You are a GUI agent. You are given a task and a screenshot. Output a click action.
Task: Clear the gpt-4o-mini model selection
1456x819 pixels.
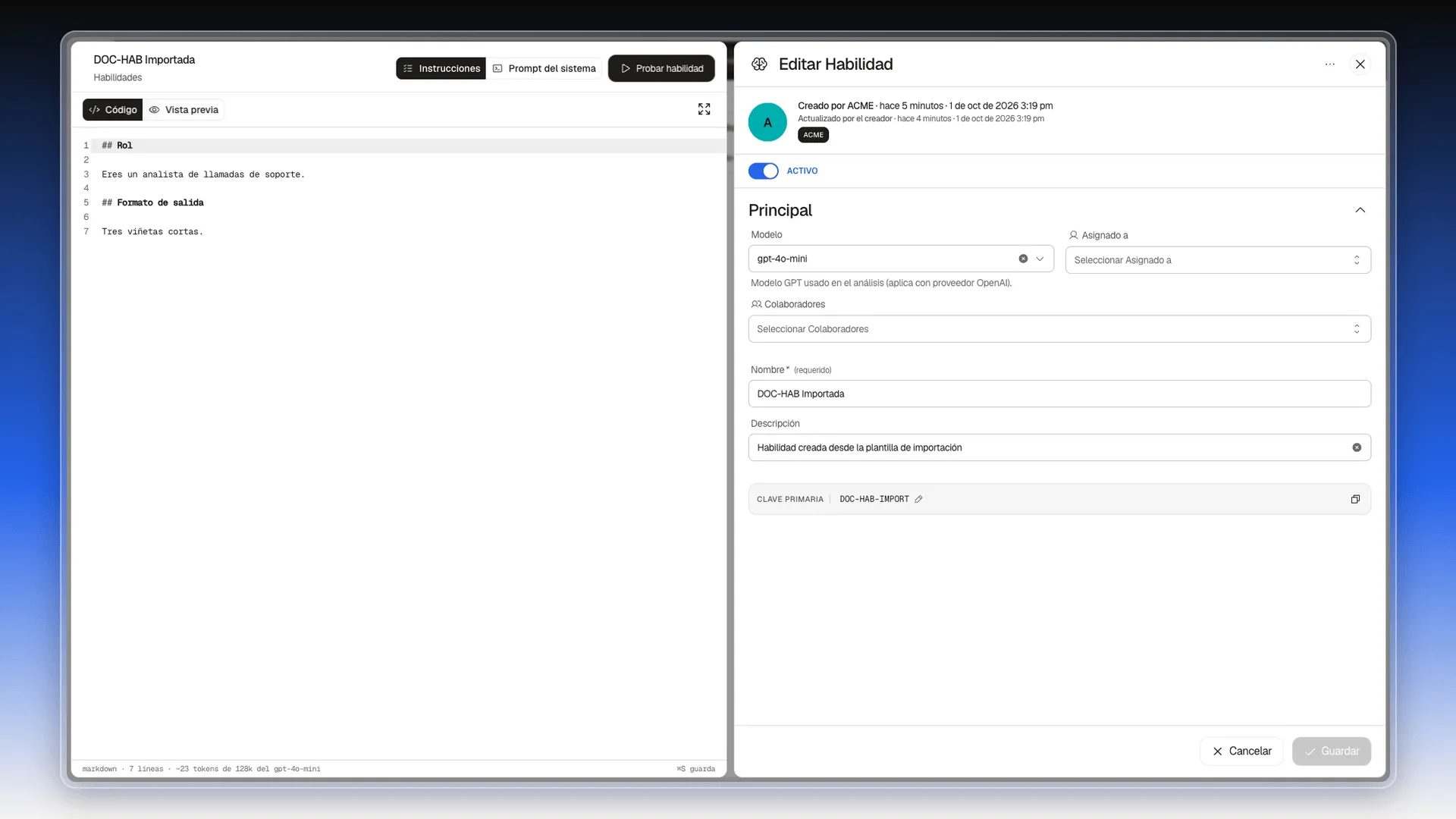[1023, 259]
